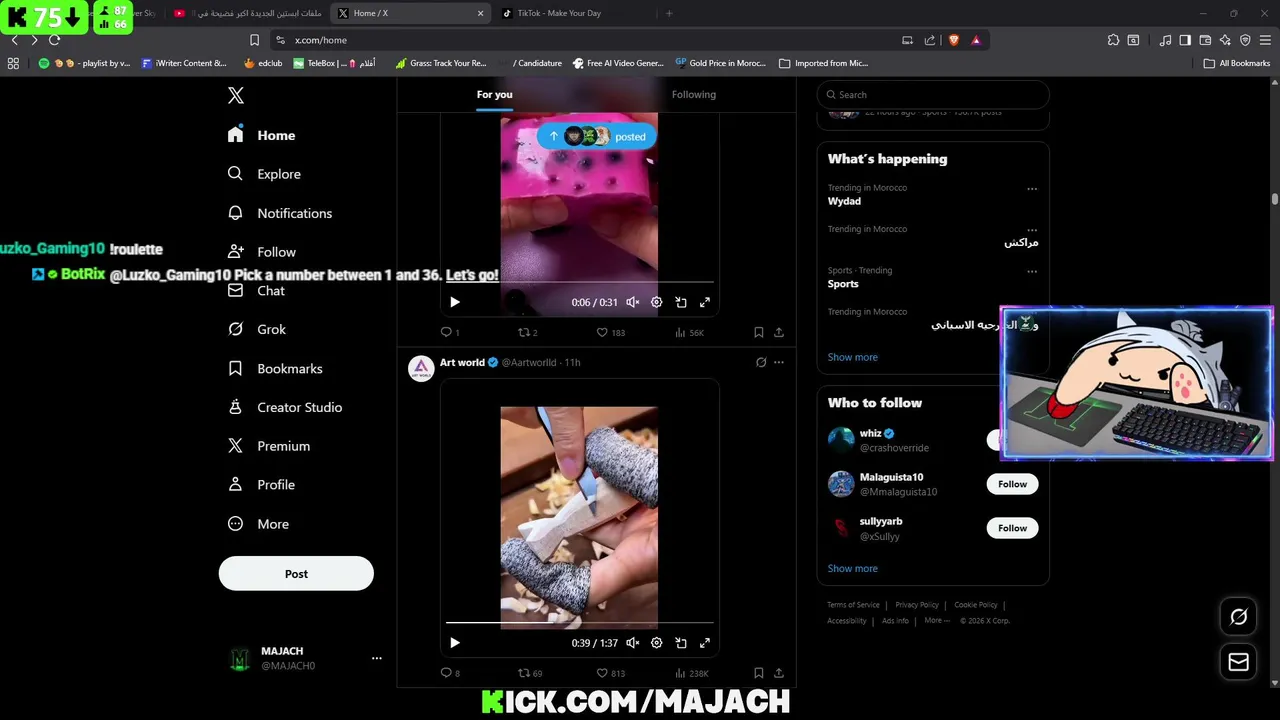Play the pink soap video
Viewport: 1280px width, 720px height.
pos(455,302)
